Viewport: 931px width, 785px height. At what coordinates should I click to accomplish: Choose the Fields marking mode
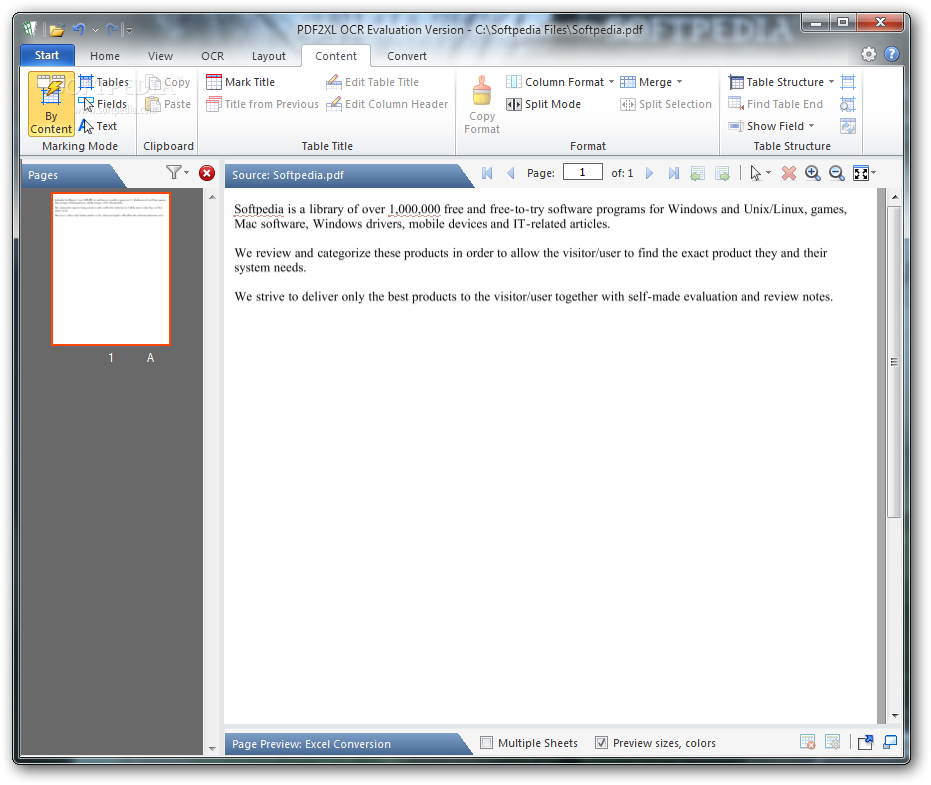coord(103,104)
